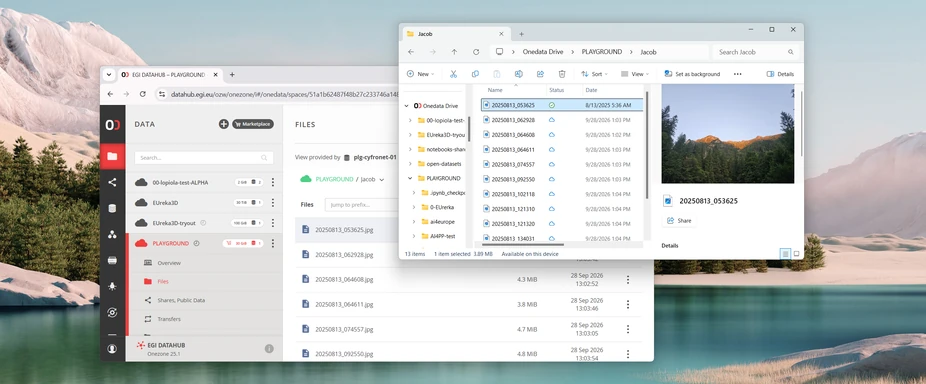
Task: Click Onedata Drive in Explorer address bar
Action: (x=543, y=52)
